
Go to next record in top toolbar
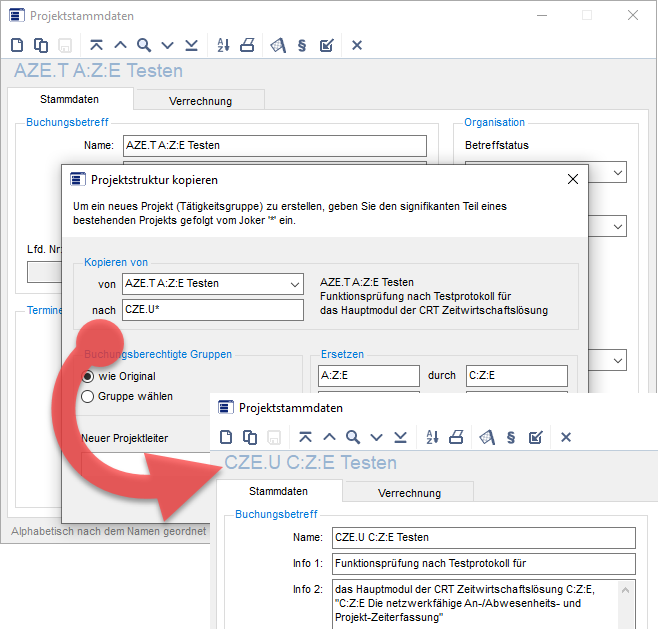(167, 45)
